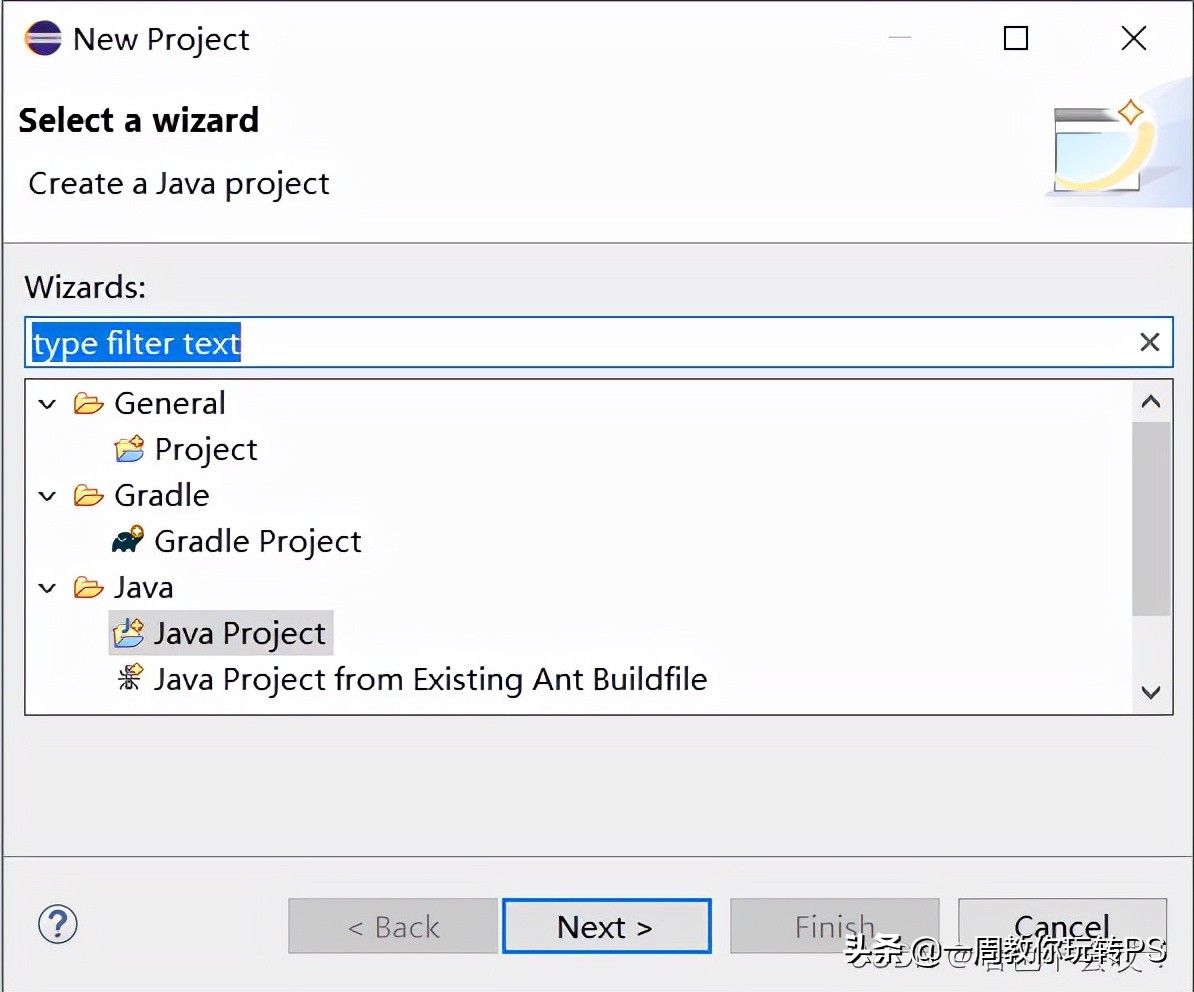
Task: Click the Eclipse logo in title bar
Action: [x=43, y=38]
